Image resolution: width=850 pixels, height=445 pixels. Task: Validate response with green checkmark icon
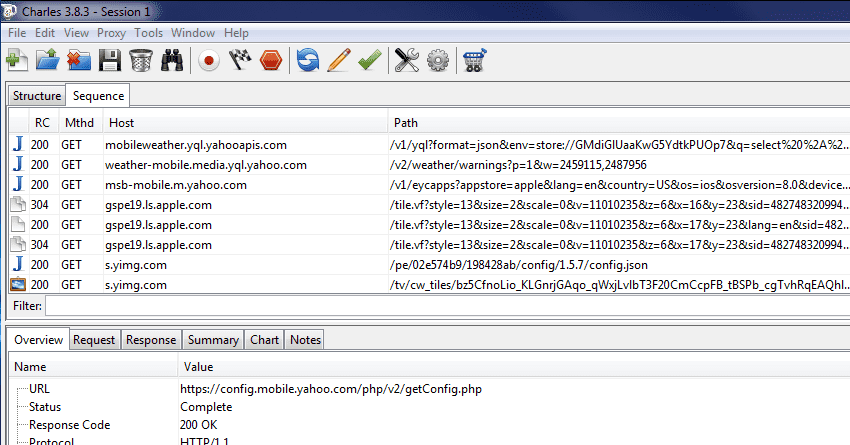370,60
